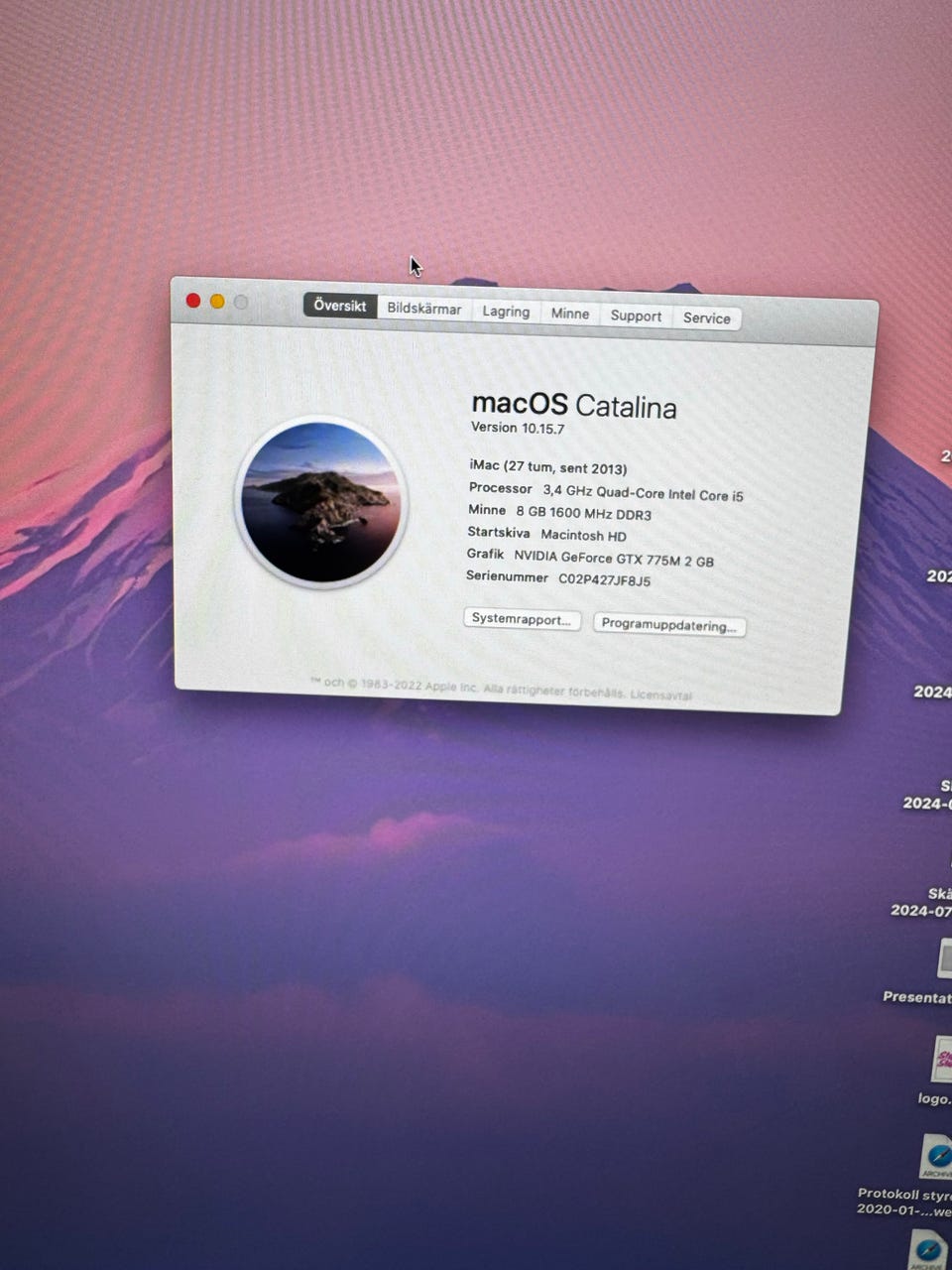The height and width of the screenshot is (1270, 952).
Task: Switch to the Översikt tab
Action: [x=340, y=306]
